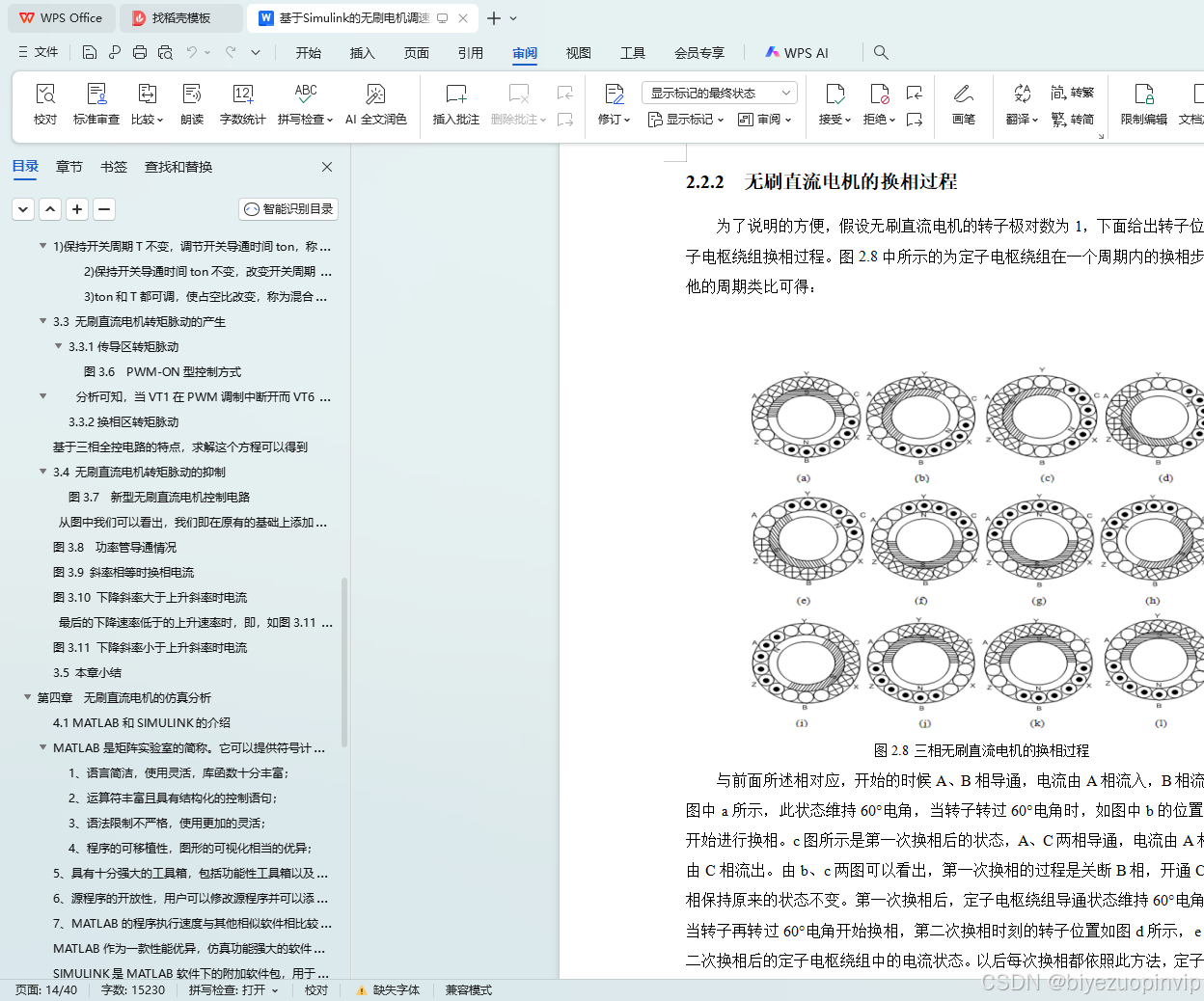Switch to the 视图 ribbon tab

(579, 53)
